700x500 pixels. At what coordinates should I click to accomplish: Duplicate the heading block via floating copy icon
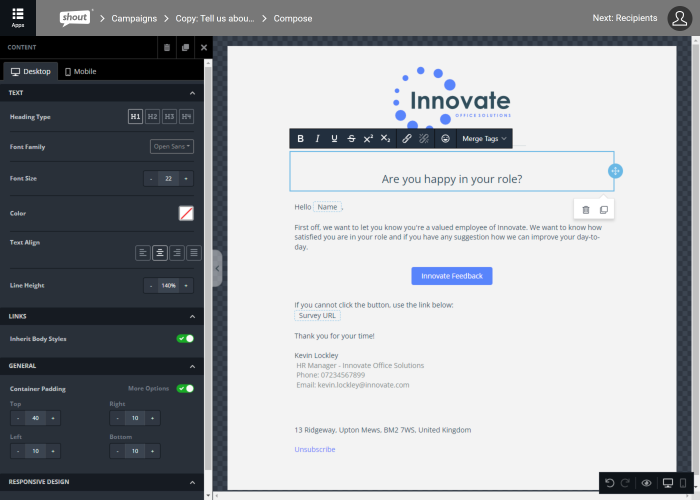click(604, 210)
